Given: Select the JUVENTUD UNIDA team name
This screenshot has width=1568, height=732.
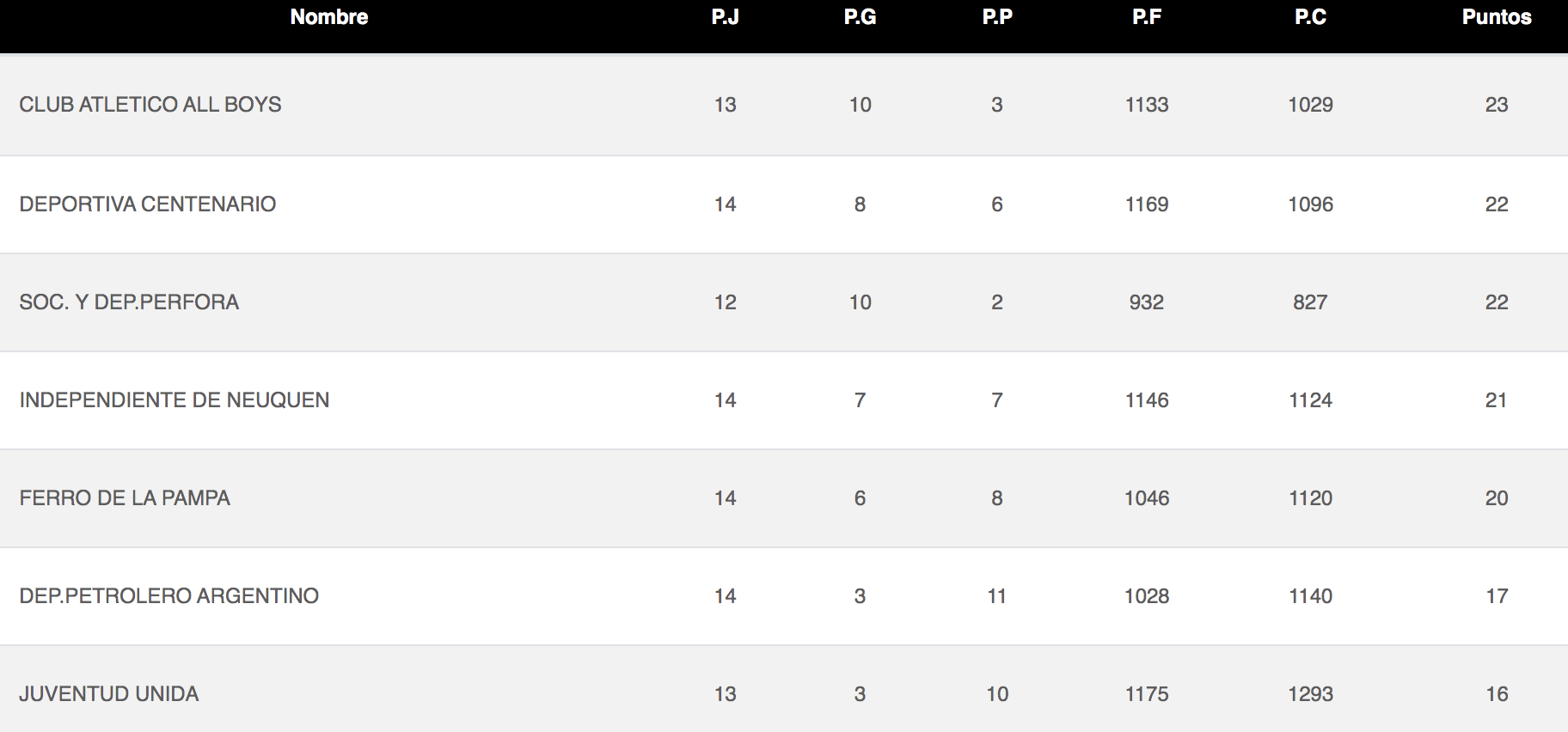Looking at the screenshot, I should click(x=109, y=694).
